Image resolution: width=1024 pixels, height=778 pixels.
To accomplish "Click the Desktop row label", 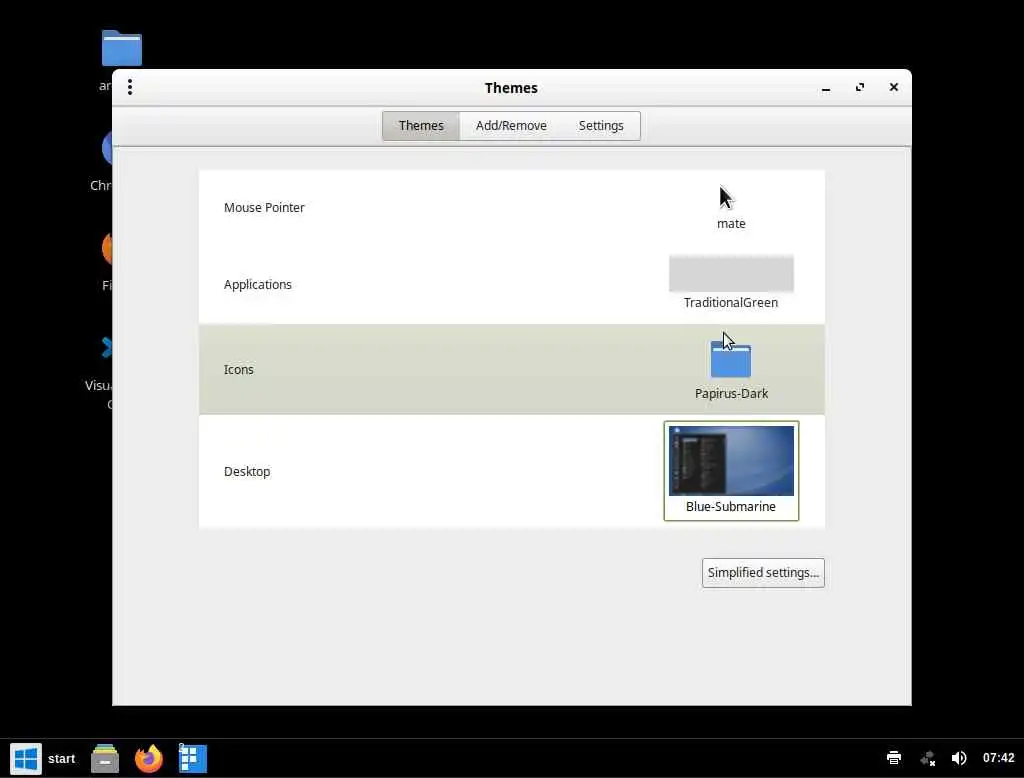I will 247,472.
